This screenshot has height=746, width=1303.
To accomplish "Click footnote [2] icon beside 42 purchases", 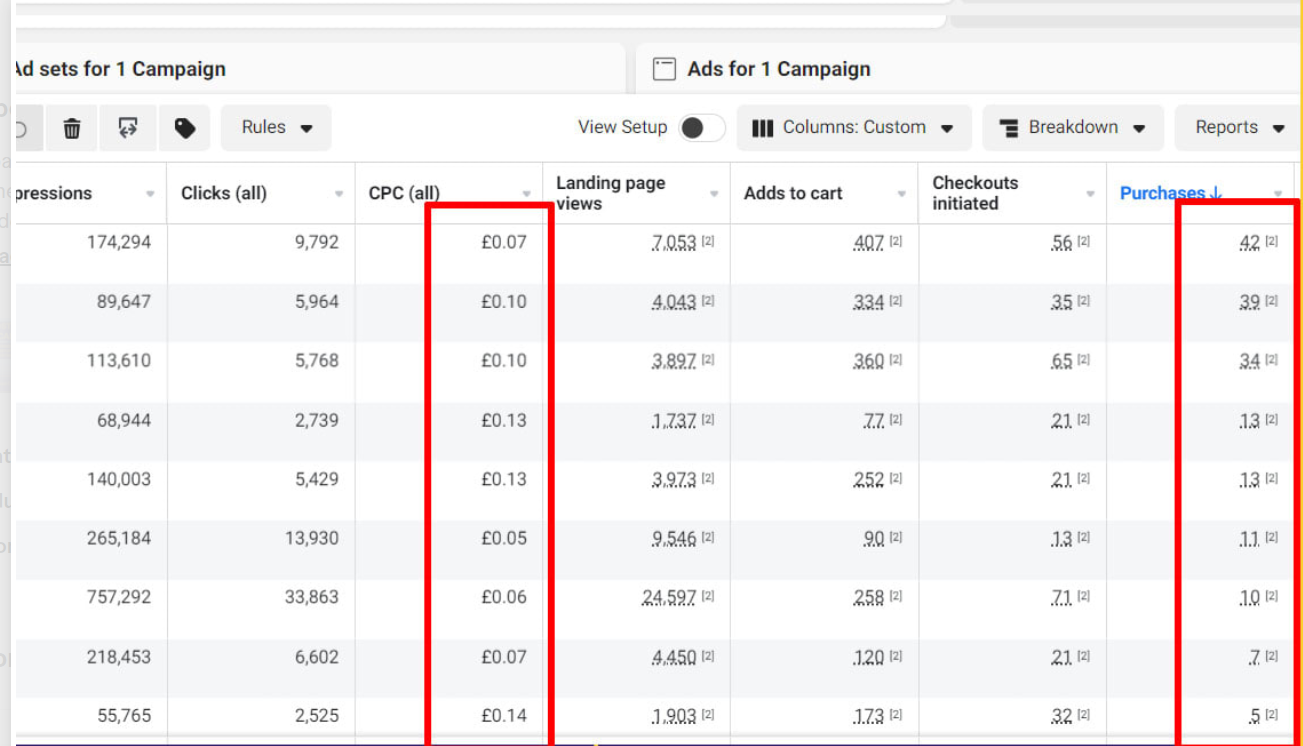I will coord(1271,242).
